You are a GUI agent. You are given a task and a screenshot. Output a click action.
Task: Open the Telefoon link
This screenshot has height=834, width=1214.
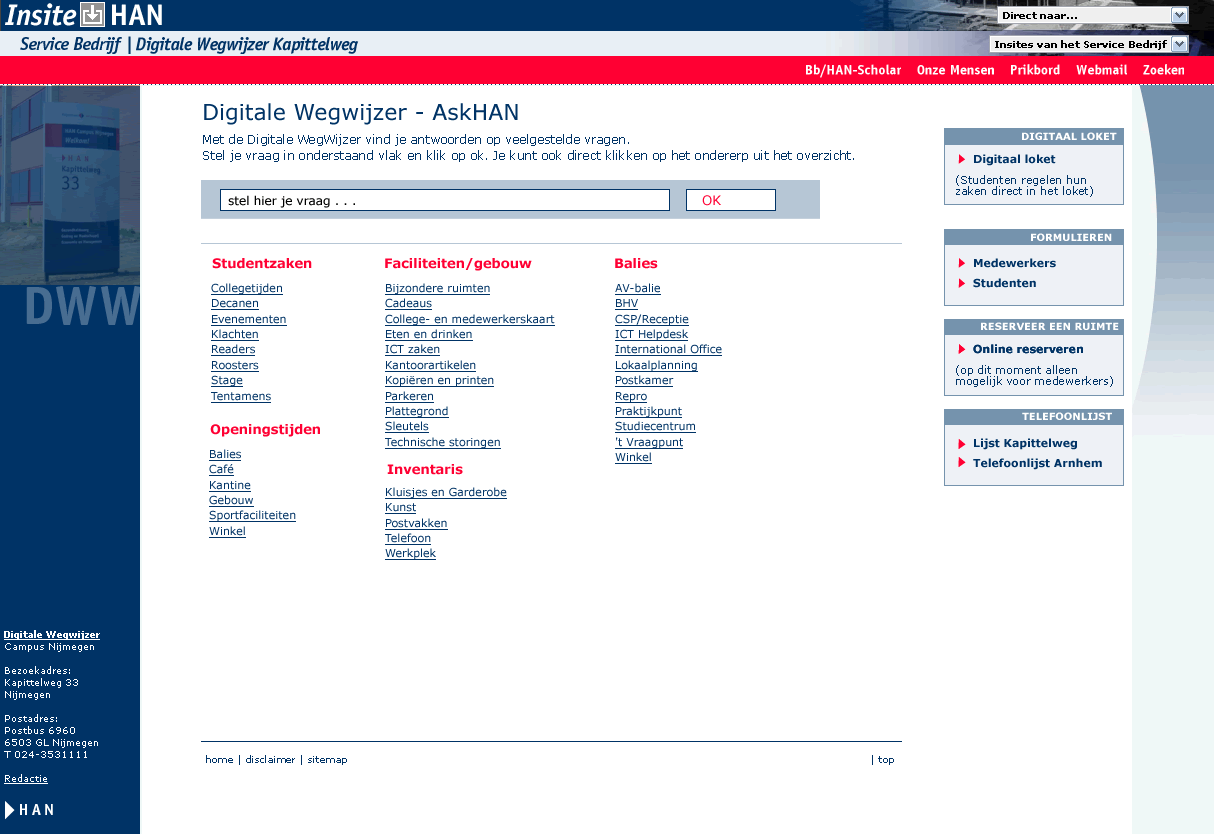pos(408,538)
